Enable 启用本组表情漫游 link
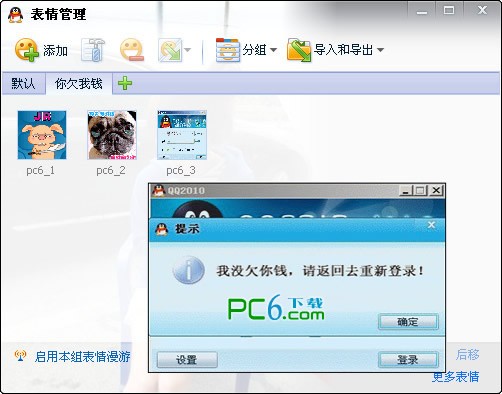The height and width of the screenshot is (394, 502). coord(82,356)
